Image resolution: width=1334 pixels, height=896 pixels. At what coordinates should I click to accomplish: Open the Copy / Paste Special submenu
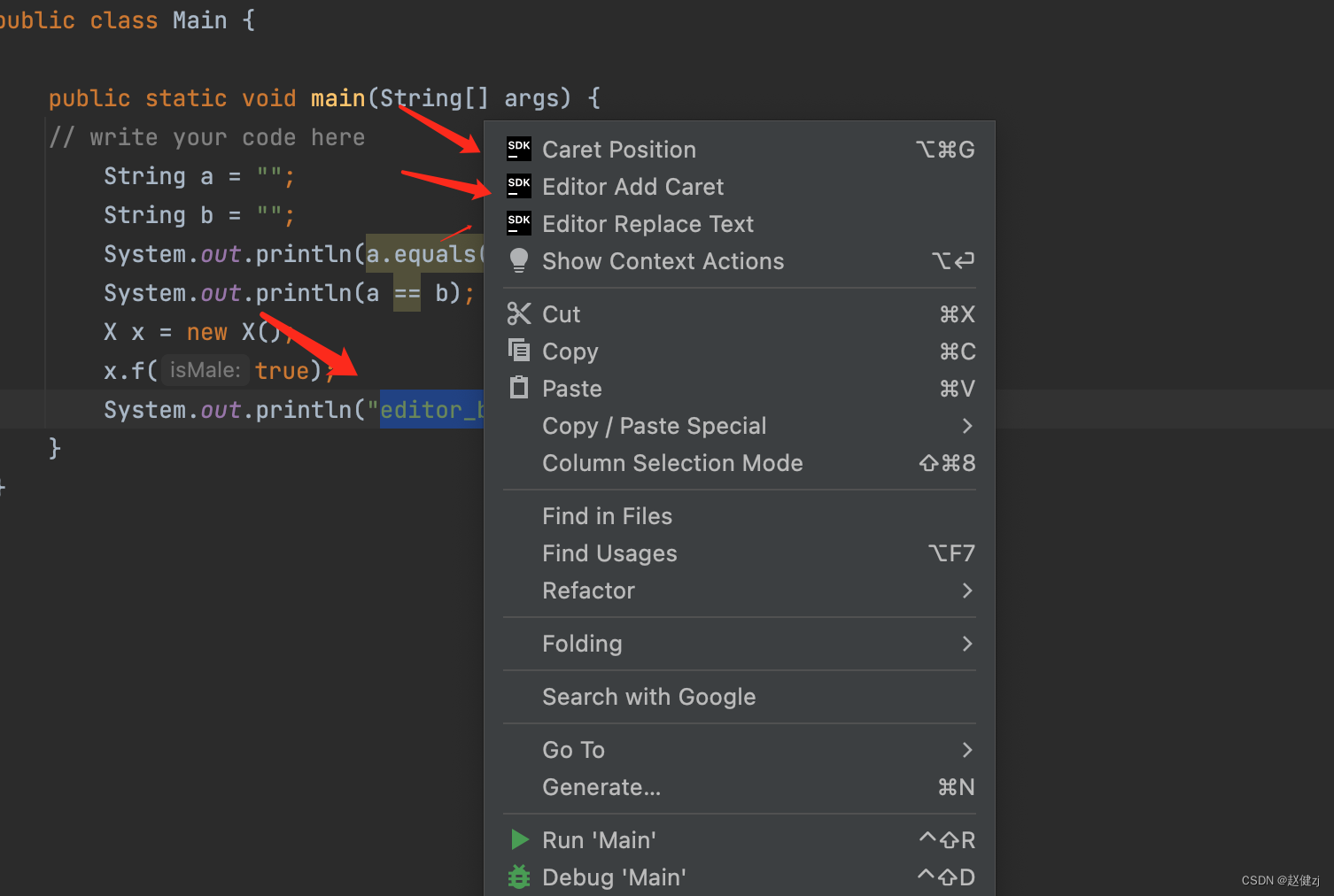740,426
